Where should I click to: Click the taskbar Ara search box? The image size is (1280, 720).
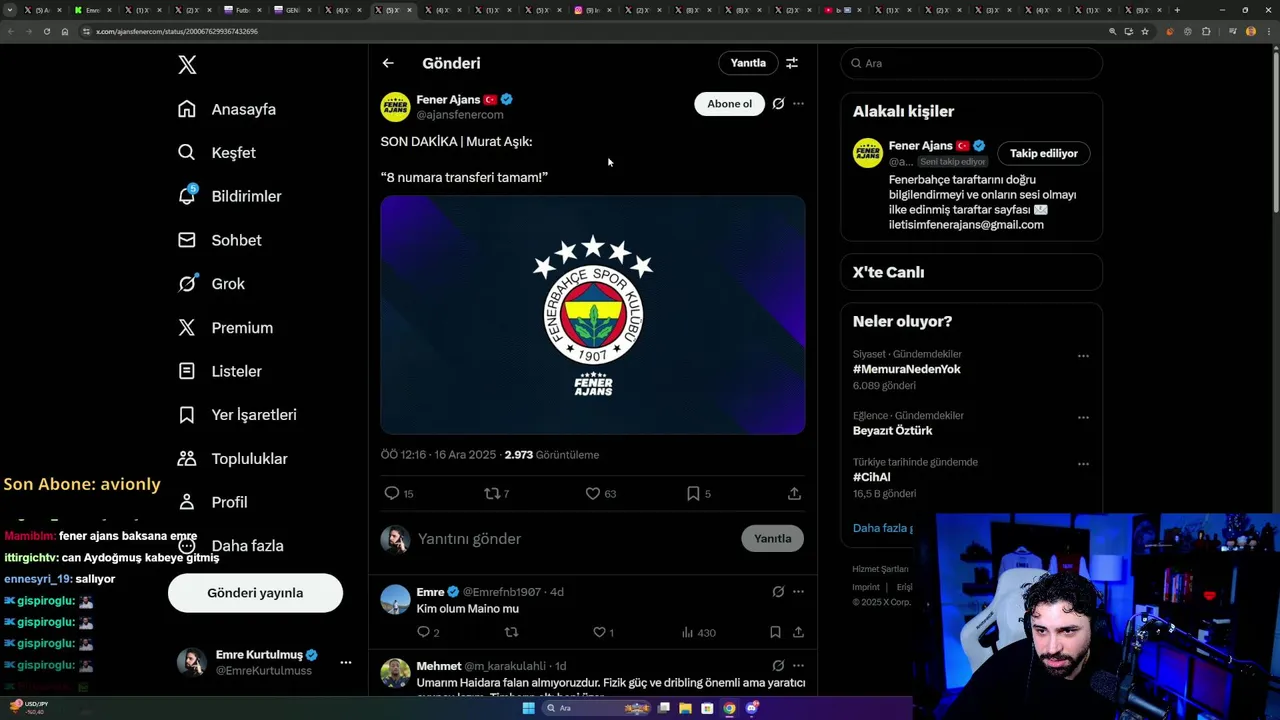coord(597,708)
